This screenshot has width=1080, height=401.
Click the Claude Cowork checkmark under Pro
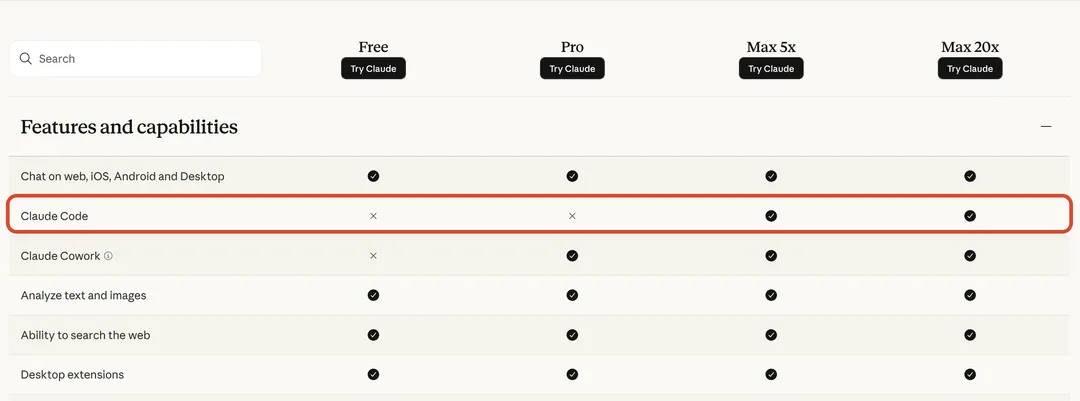(572, 256)
